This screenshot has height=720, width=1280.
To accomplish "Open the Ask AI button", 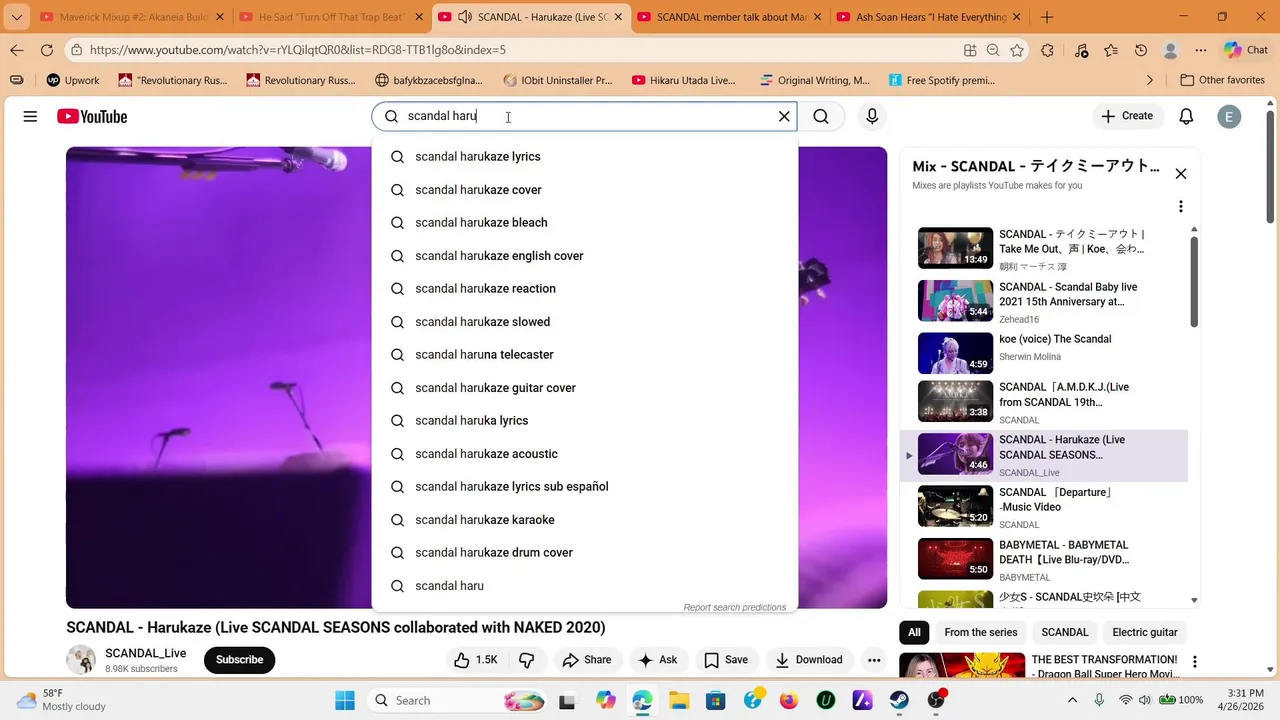I will [658, 660].
